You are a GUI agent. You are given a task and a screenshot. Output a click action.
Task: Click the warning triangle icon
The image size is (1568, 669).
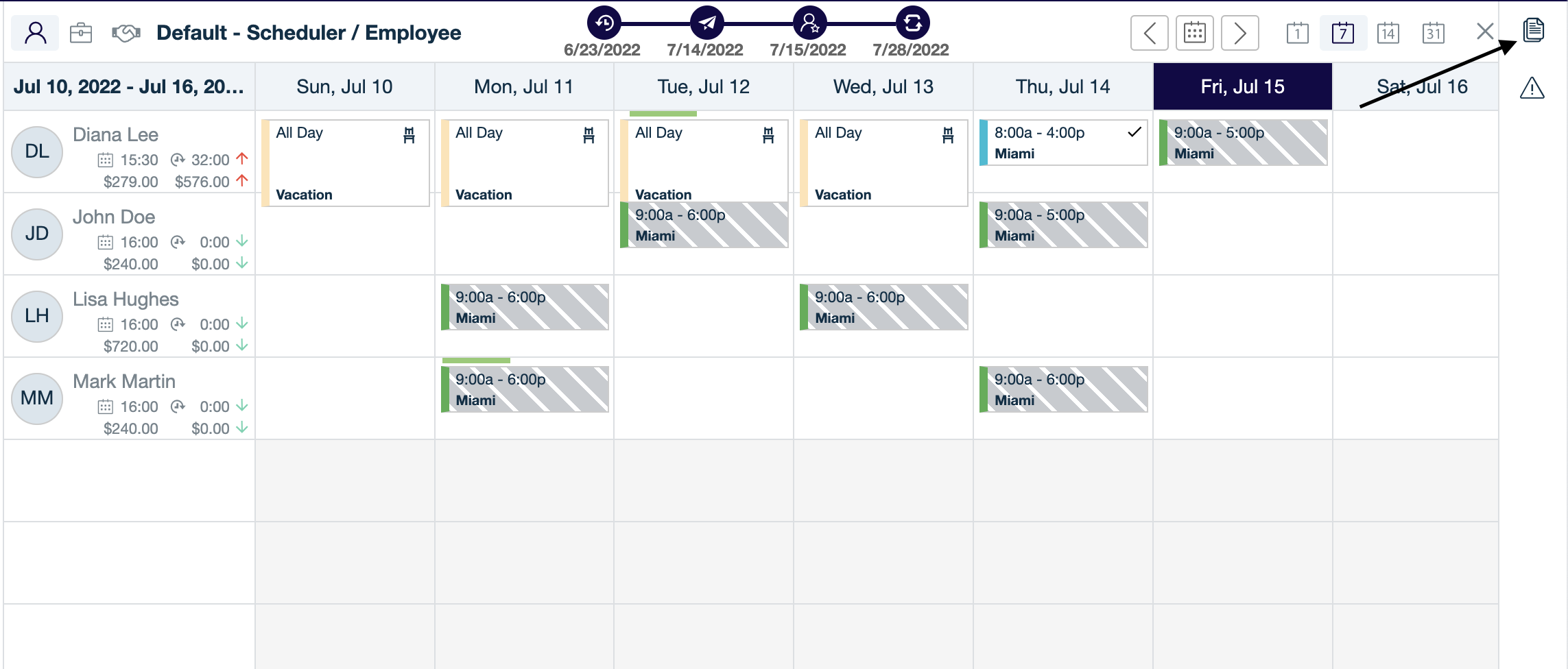click(1532, 88)
